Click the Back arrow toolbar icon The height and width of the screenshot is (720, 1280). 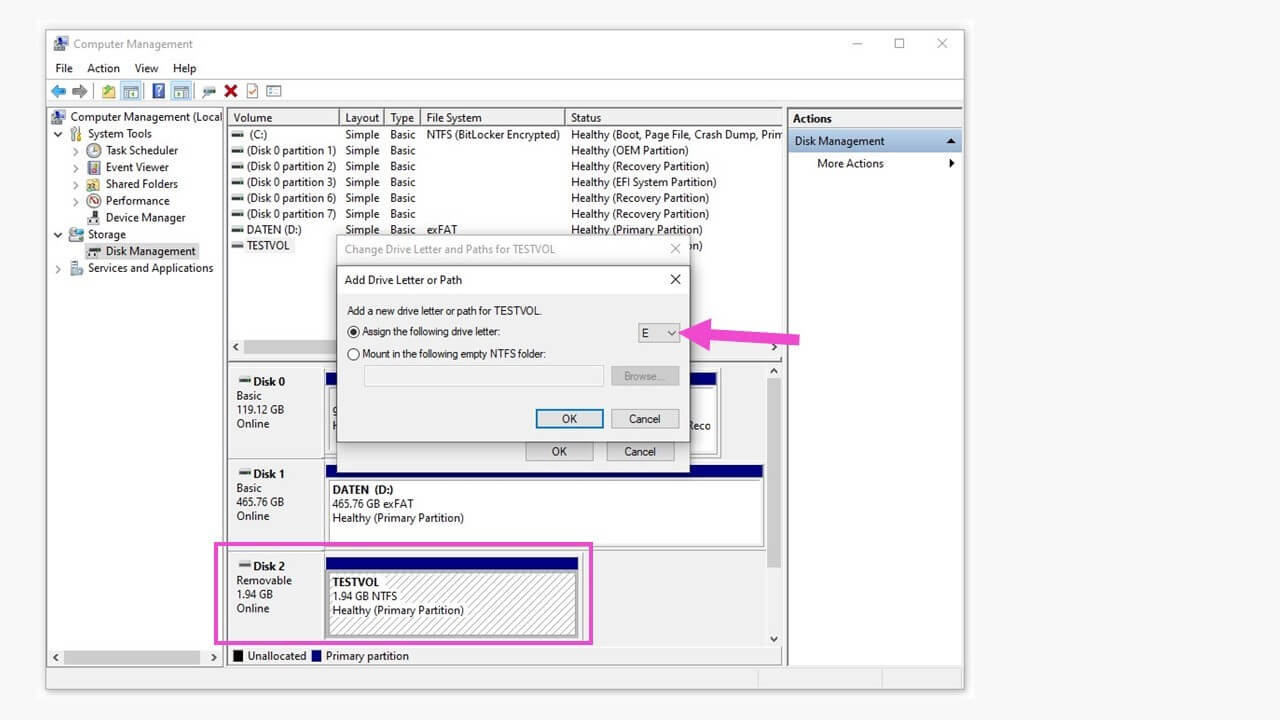58,91
